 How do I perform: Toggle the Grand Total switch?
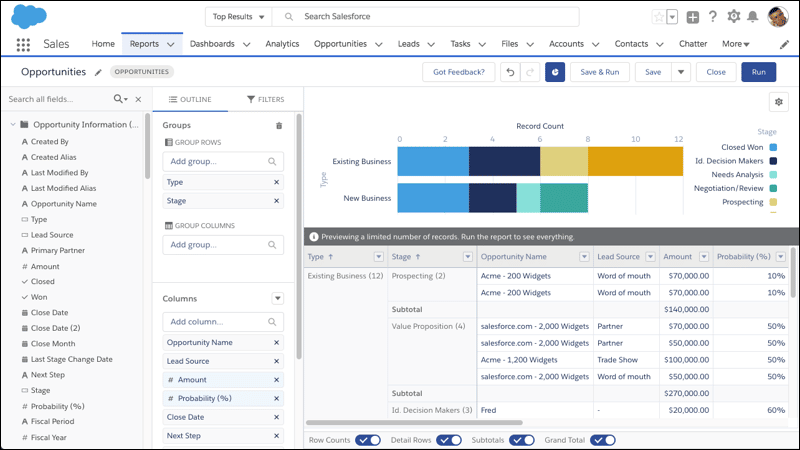603,440
